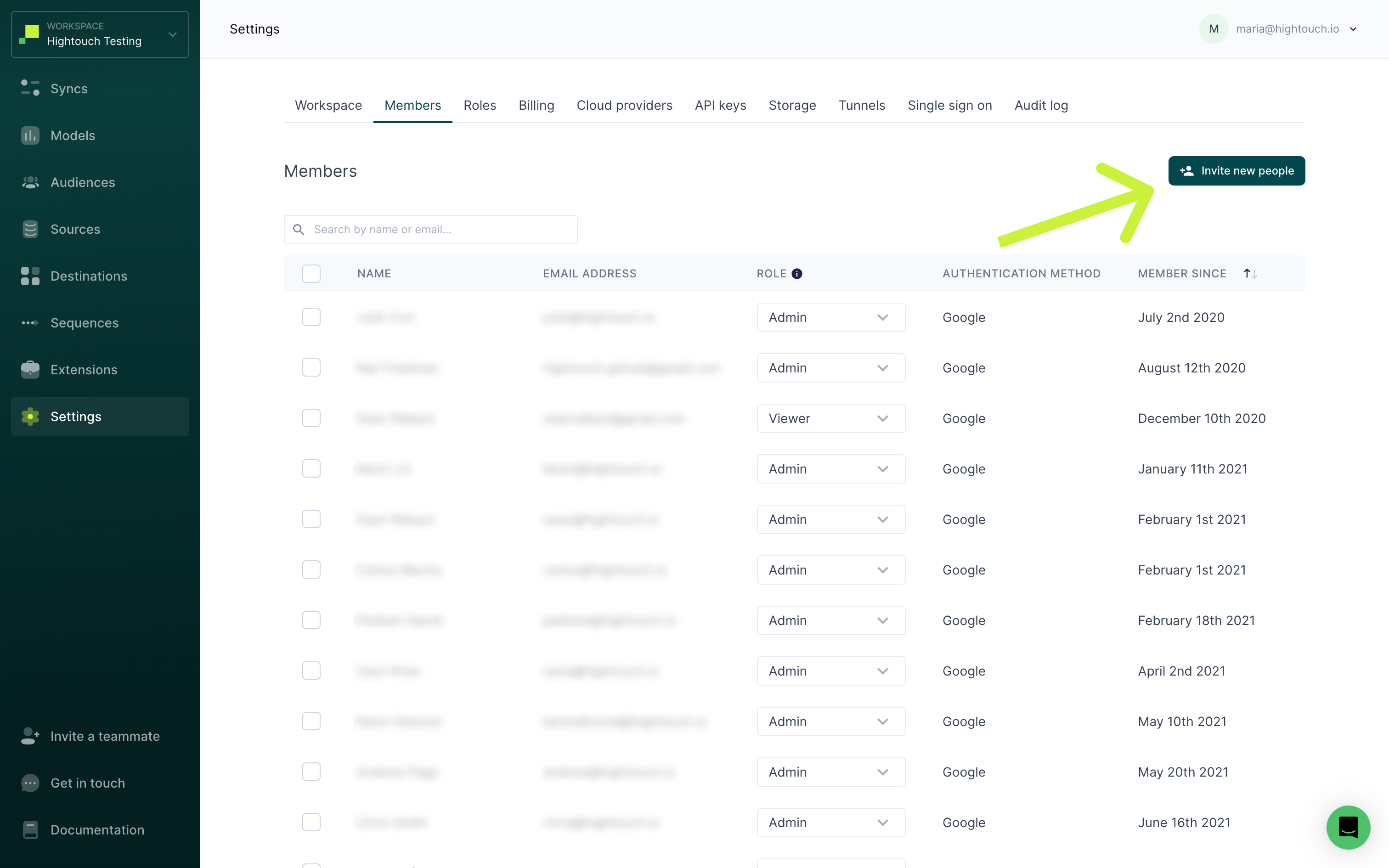Click the Invite new people button
The height and width of the screenshot is (868, 1389).
pos(1237,170)
